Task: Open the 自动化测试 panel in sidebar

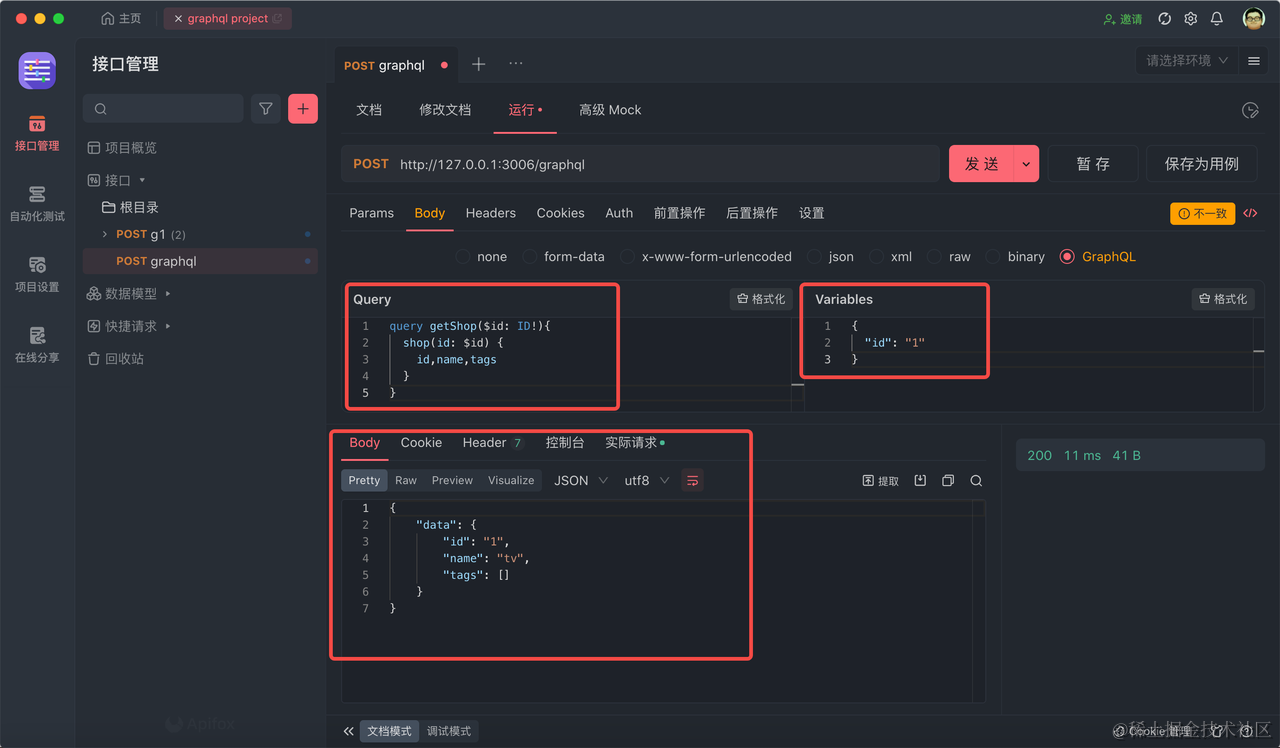Action: [x=37, y=200]
